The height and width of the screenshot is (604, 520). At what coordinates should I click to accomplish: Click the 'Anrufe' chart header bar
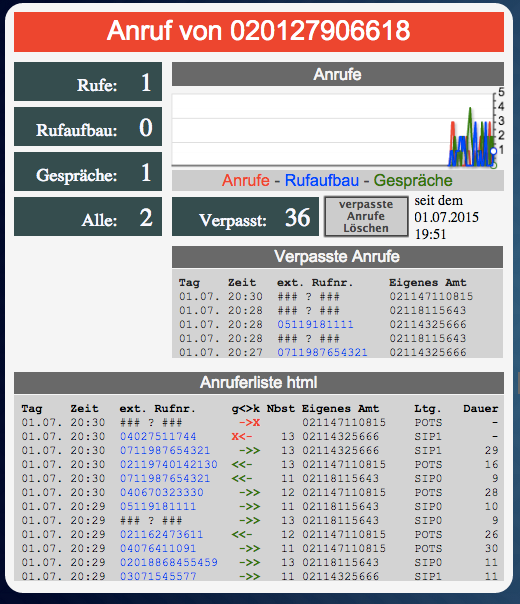[337, 74]
